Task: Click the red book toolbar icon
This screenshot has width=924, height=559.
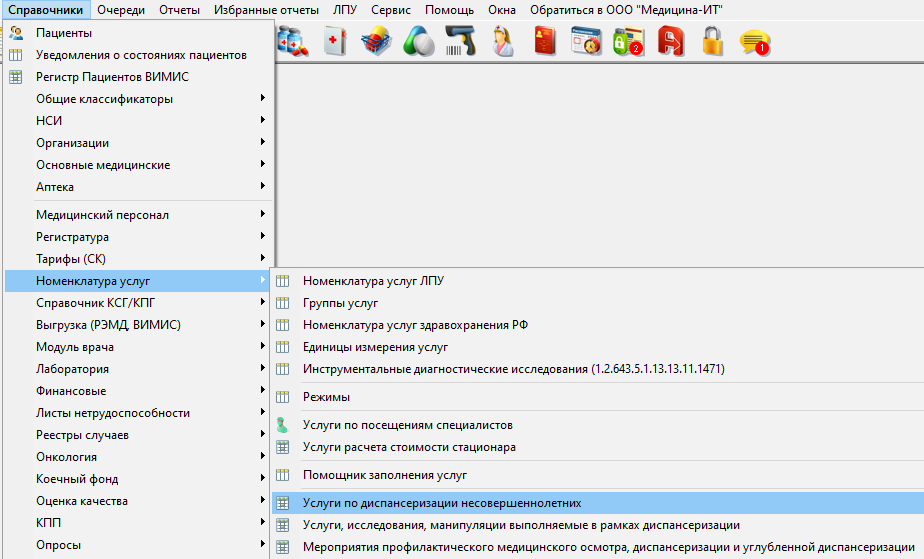Action: coord(544,41)
